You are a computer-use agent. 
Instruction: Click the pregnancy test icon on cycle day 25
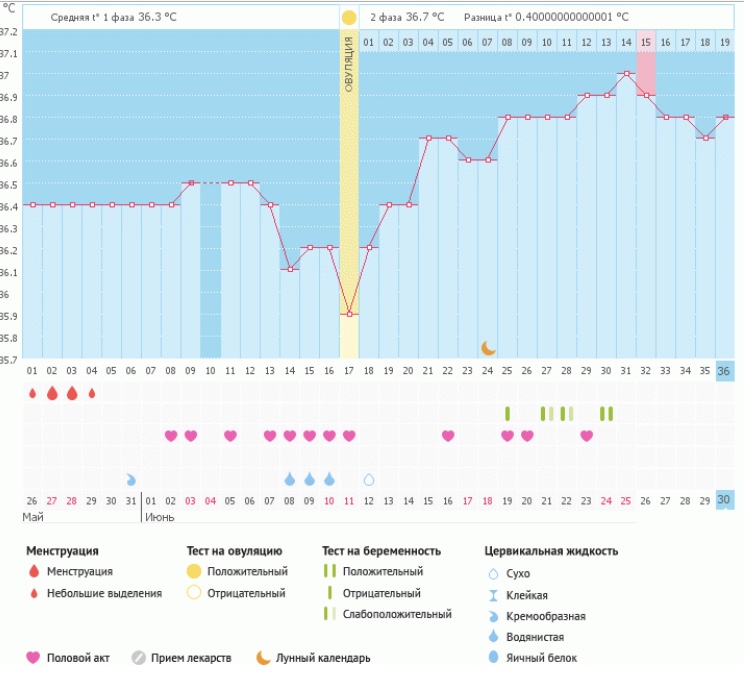507,413
